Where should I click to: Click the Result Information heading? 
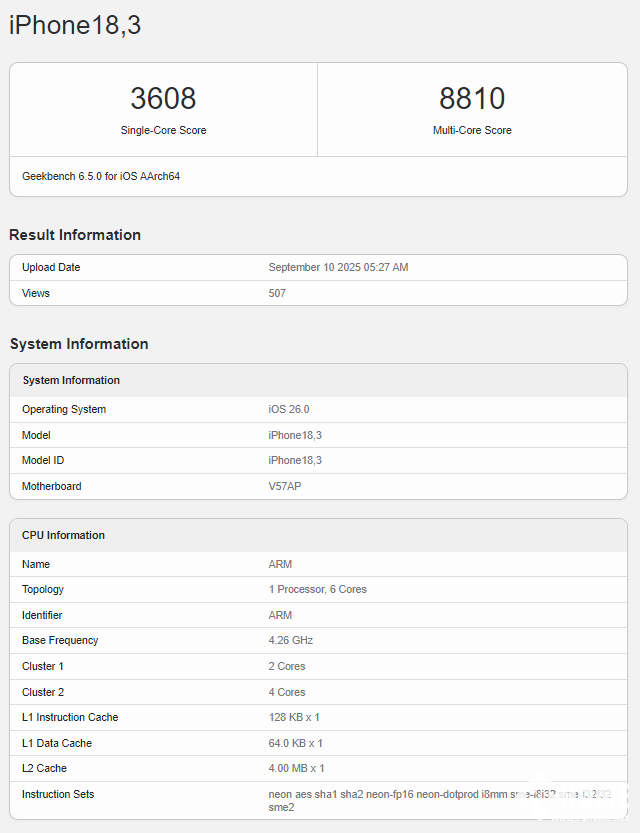click(x=75, y=235)
